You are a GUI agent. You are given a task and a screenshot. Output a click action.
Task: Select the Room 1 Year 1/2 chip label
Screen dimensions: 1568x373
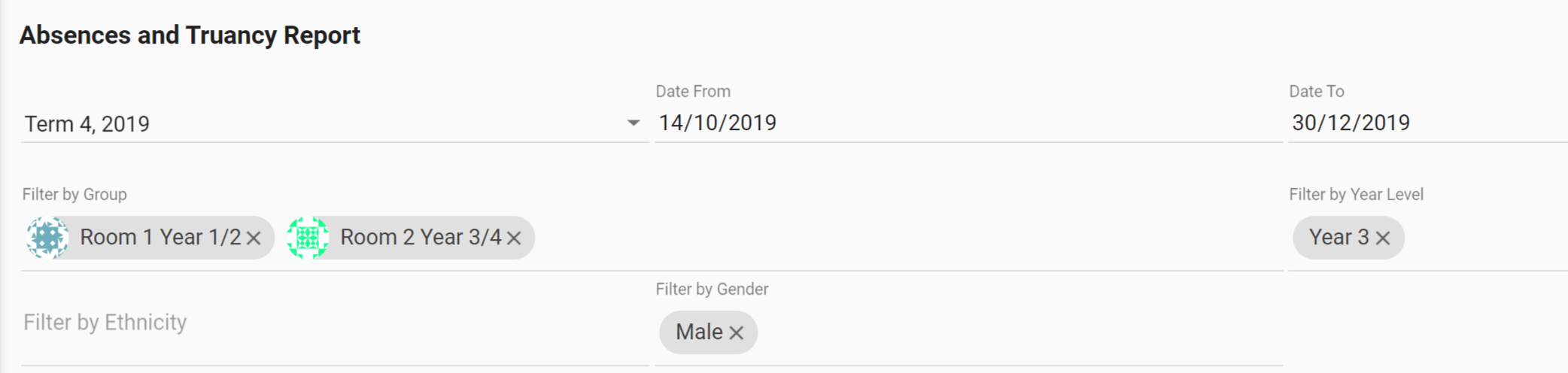(x=160, y=238)
